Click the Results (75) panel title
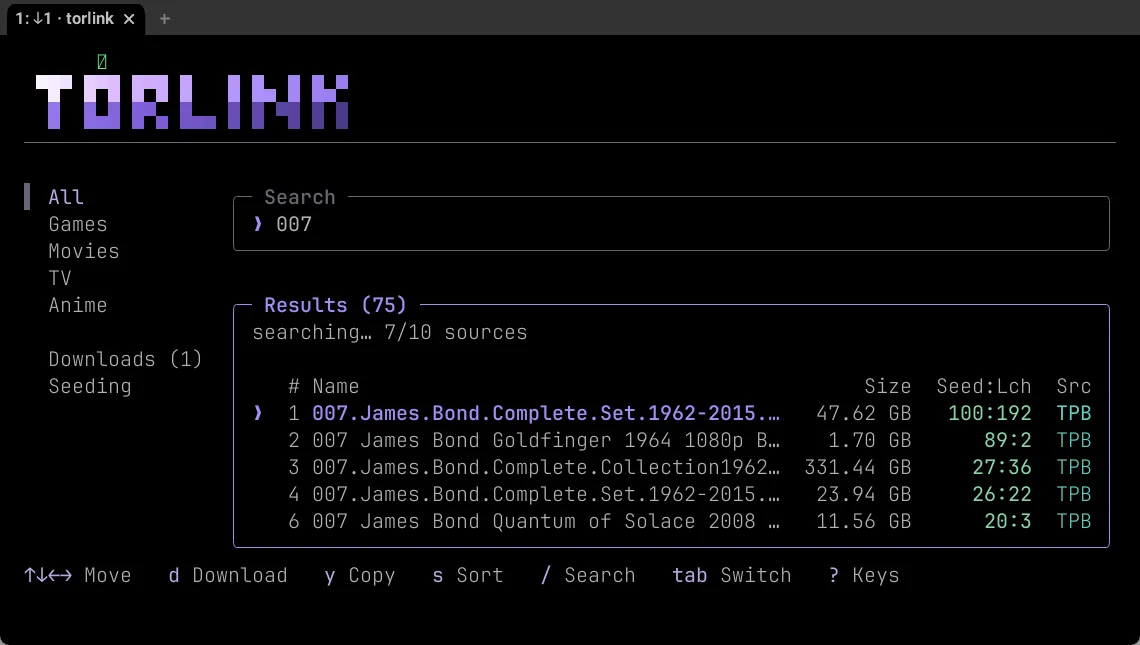This screenshot has width=1140, height=645. pos(335,305)
